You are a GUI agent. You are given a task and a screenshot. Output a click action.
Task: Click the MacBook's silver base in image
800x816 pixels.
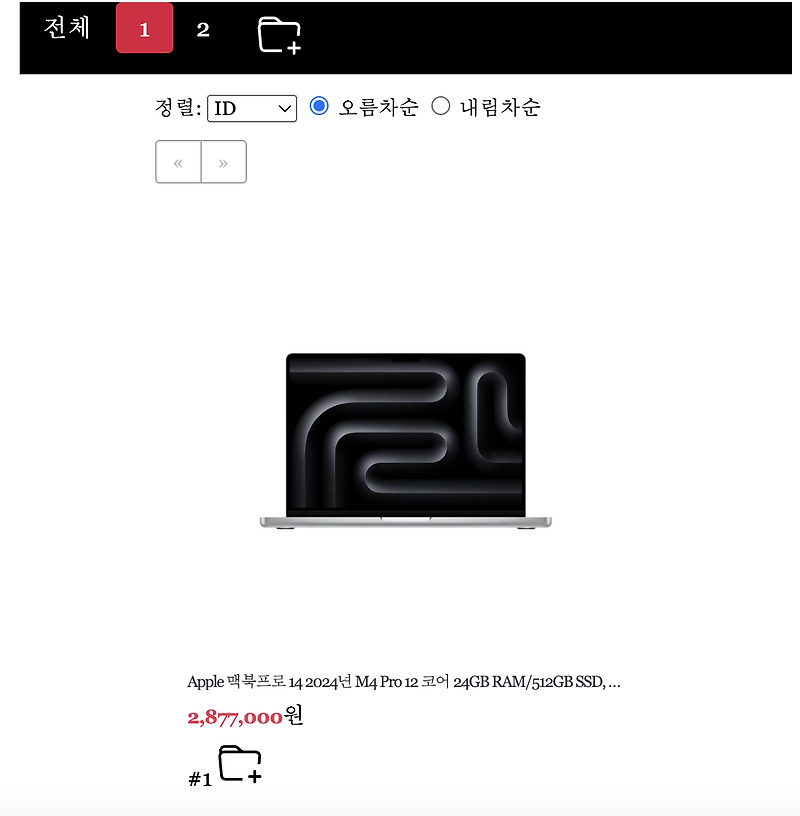tap(405, 522)
